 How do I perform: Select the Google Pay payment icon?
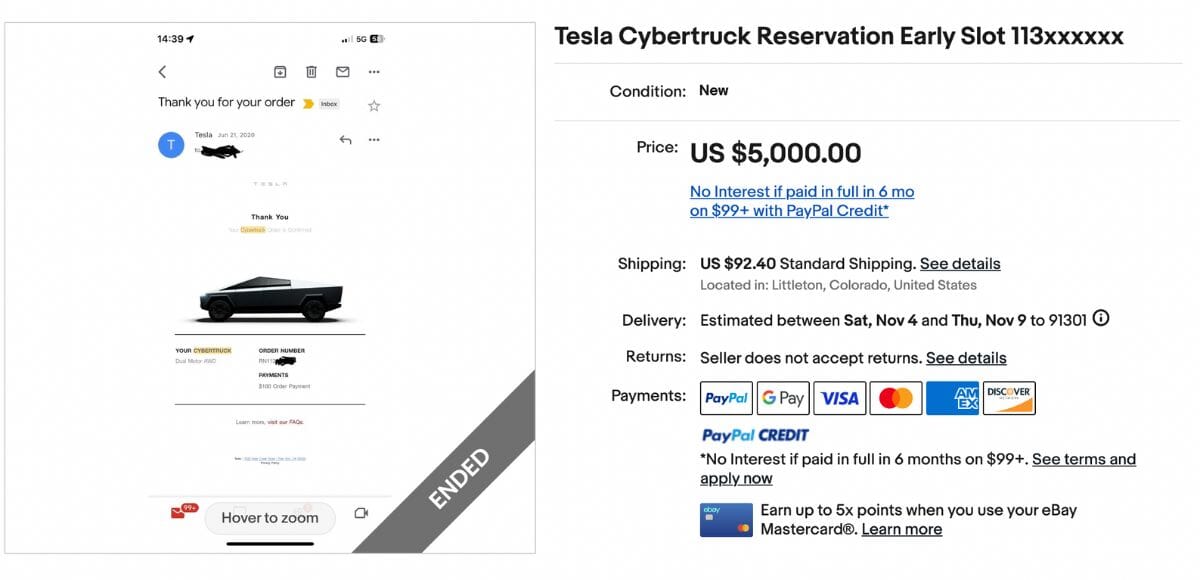[783, 398]
